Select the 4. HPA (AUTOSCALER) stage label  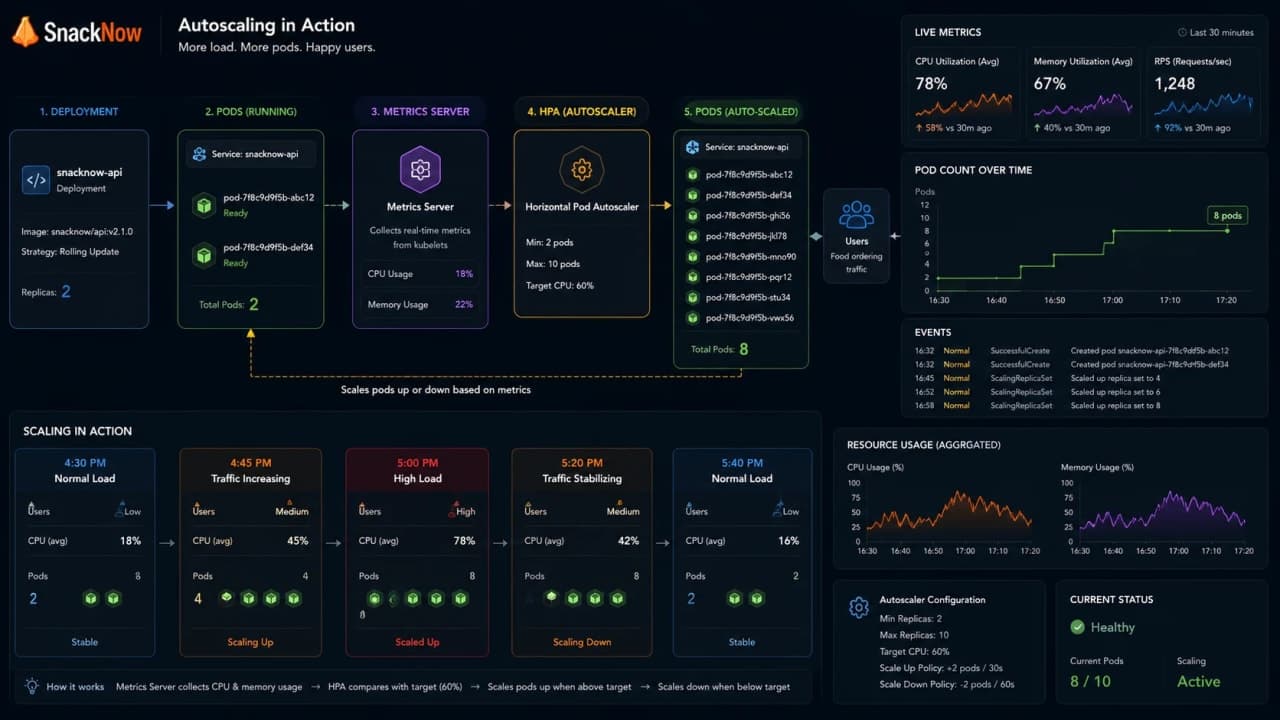point(582,112)
